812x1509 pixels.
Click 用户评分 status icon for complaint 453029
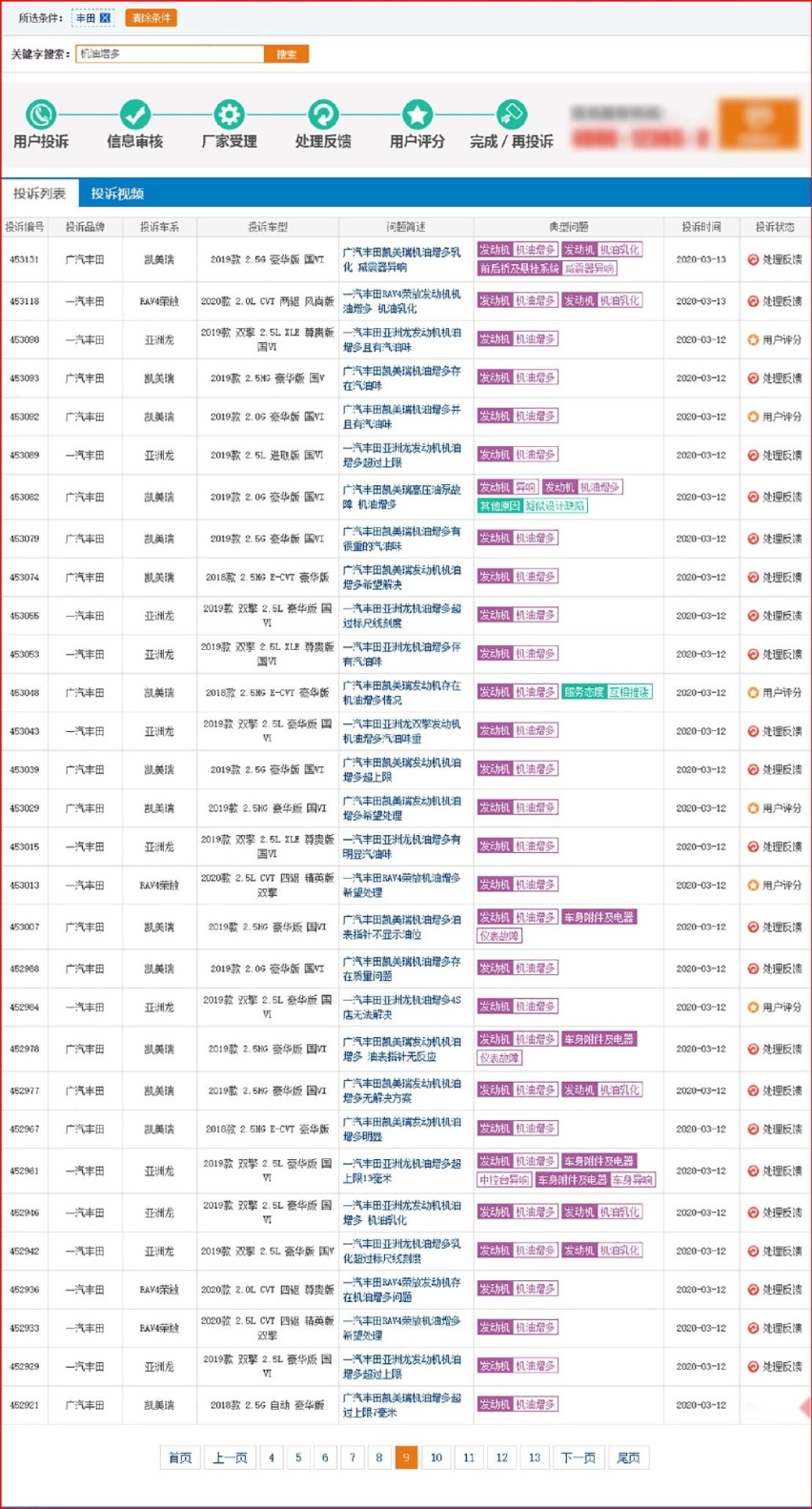[x=753, y=808]
